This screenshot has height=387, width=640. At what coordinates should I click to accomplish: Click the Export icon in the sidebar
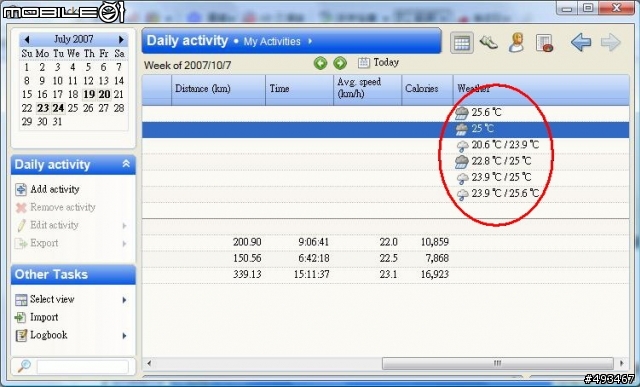pos(20,244)
